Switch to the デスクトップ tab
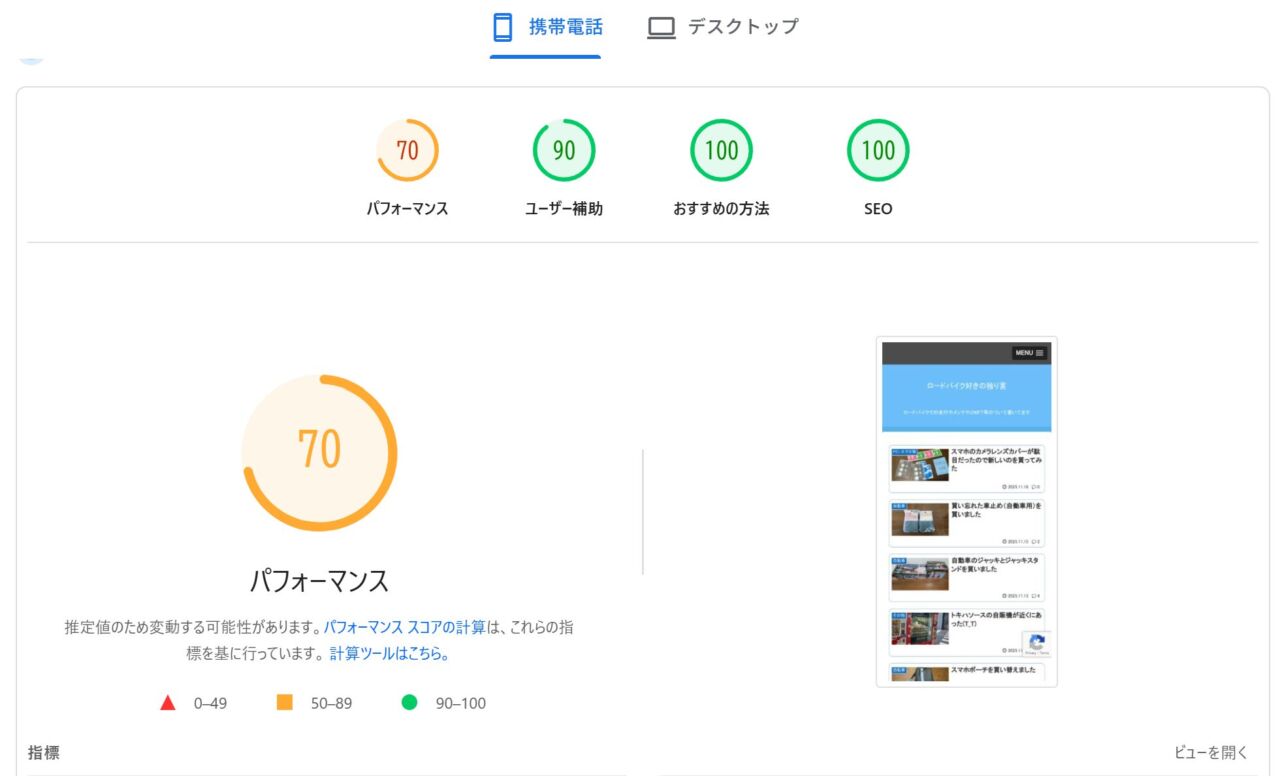The height and width of the screenshot is (776, 1280). pos(723,27)
